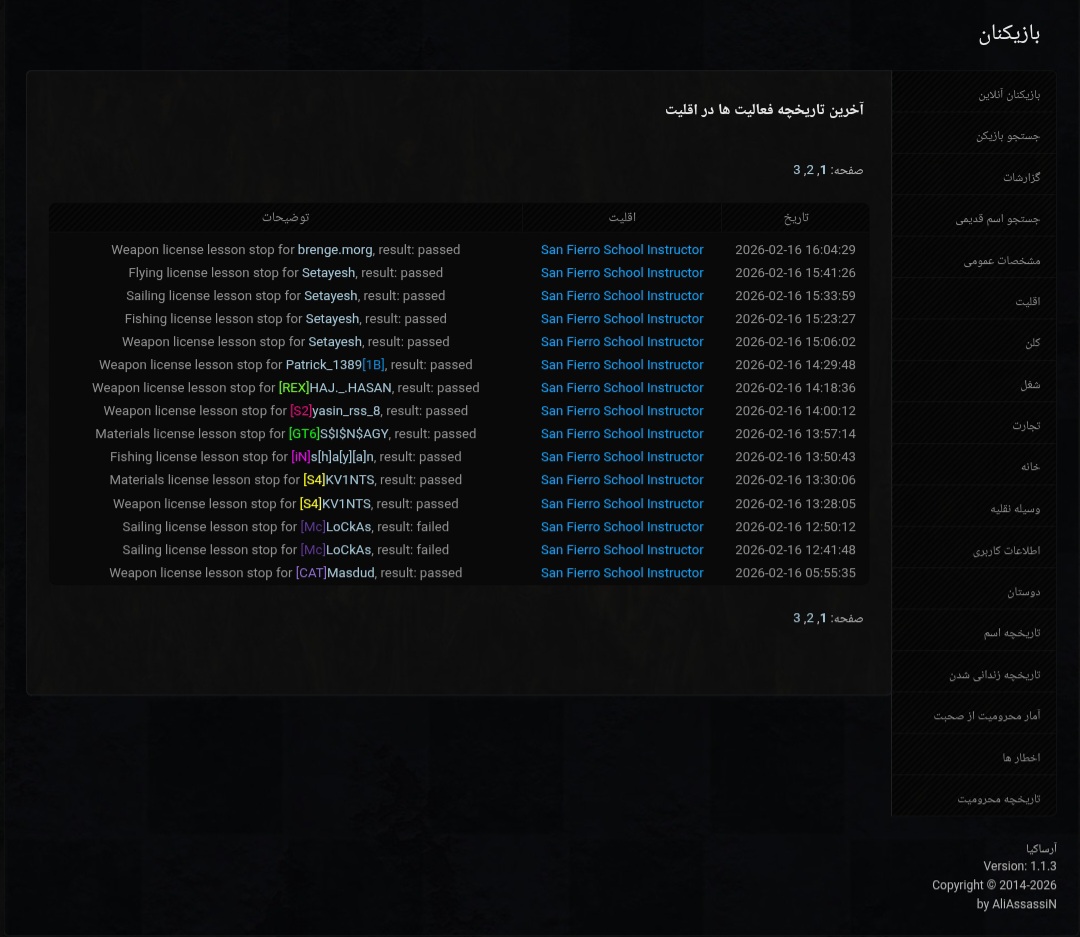View تجارت information from the sidebar

[975, 424]
